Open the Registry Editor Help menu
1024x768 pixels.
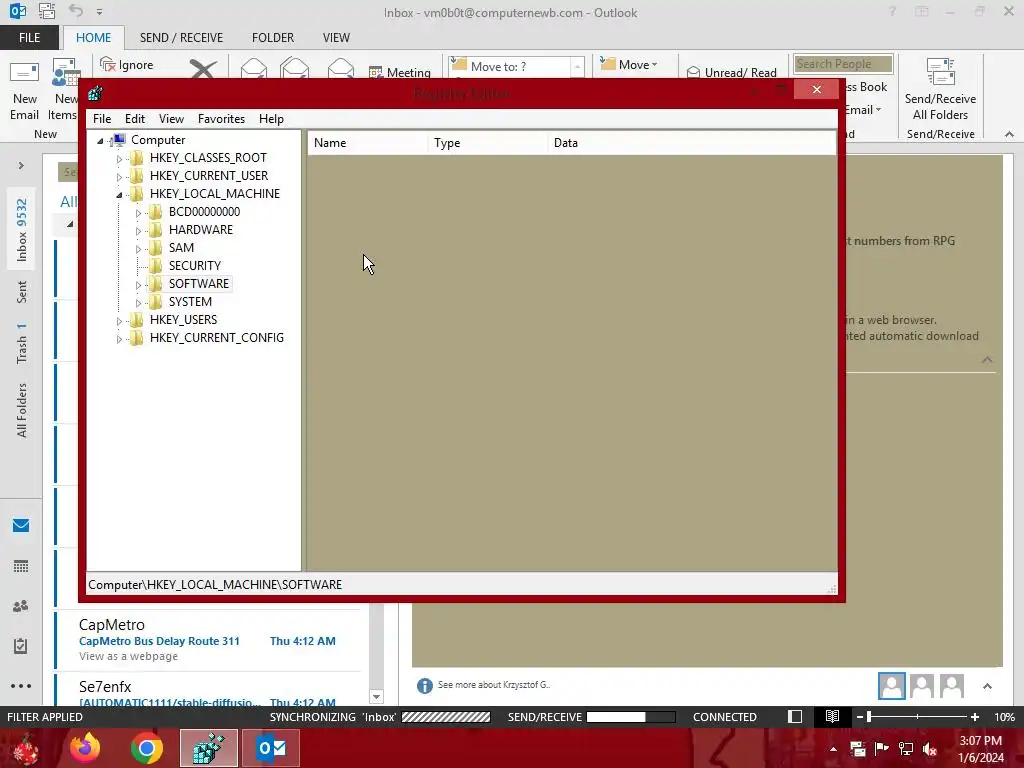point(271,119)
